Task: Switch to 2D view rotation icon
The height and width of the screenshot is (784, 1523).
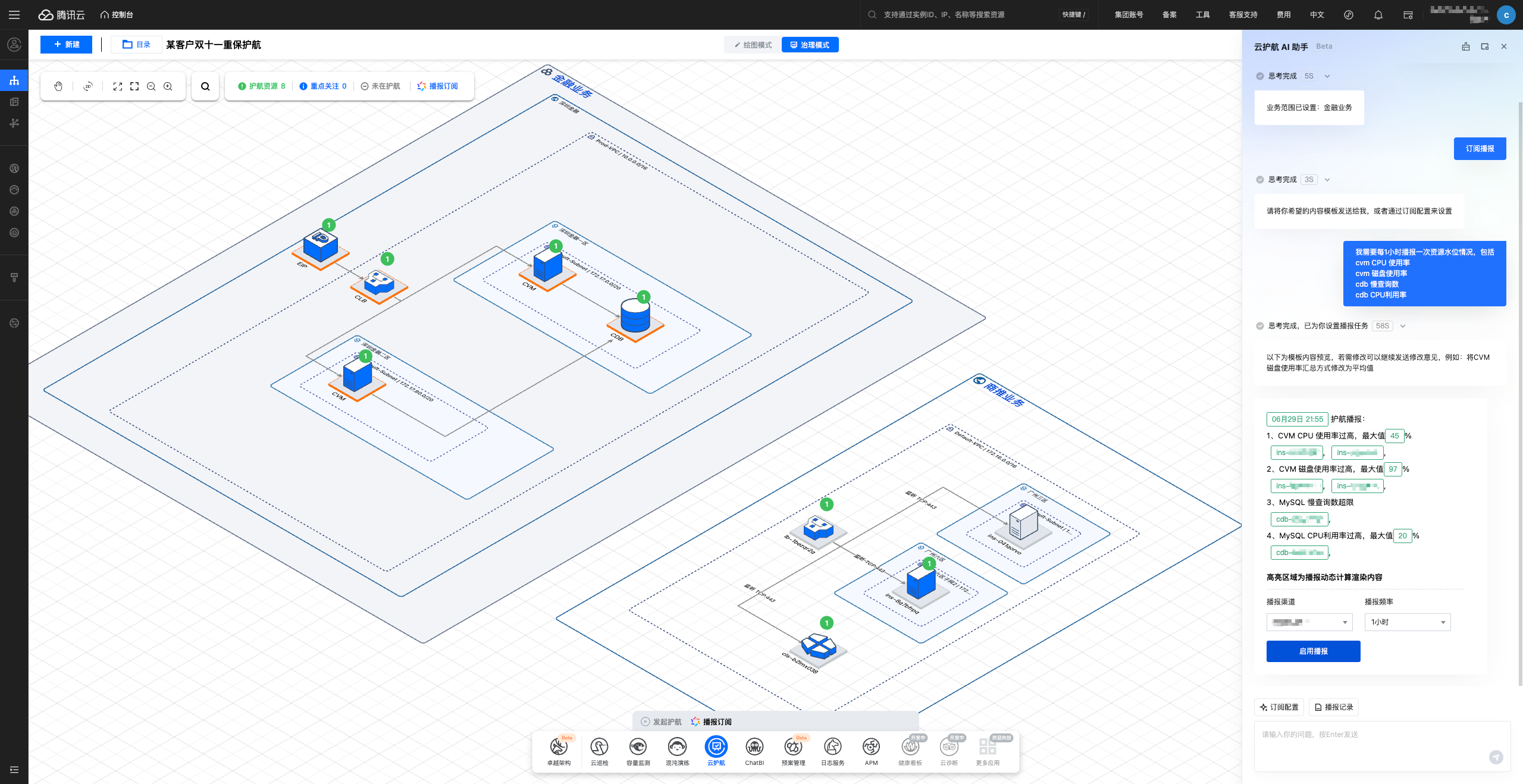Action: click(88, 86)
